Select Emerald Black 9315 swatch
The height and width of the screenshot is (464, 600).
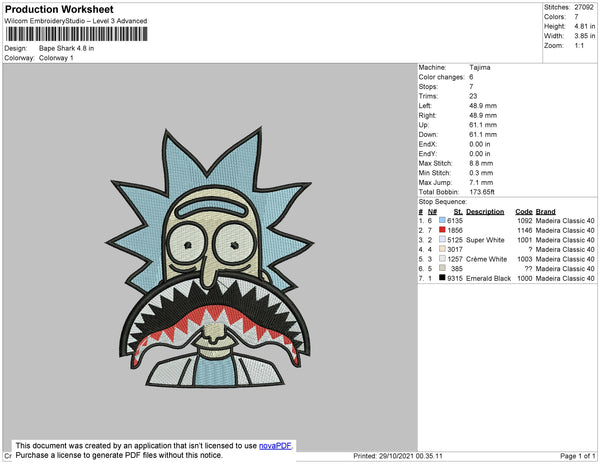coord(442,278)
